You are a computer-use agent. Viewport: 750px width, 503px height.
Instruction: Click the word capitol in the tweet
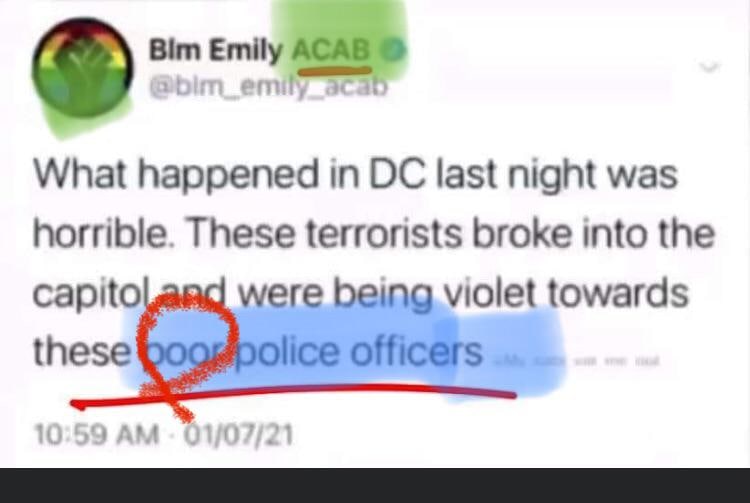[x=95, y=294]
